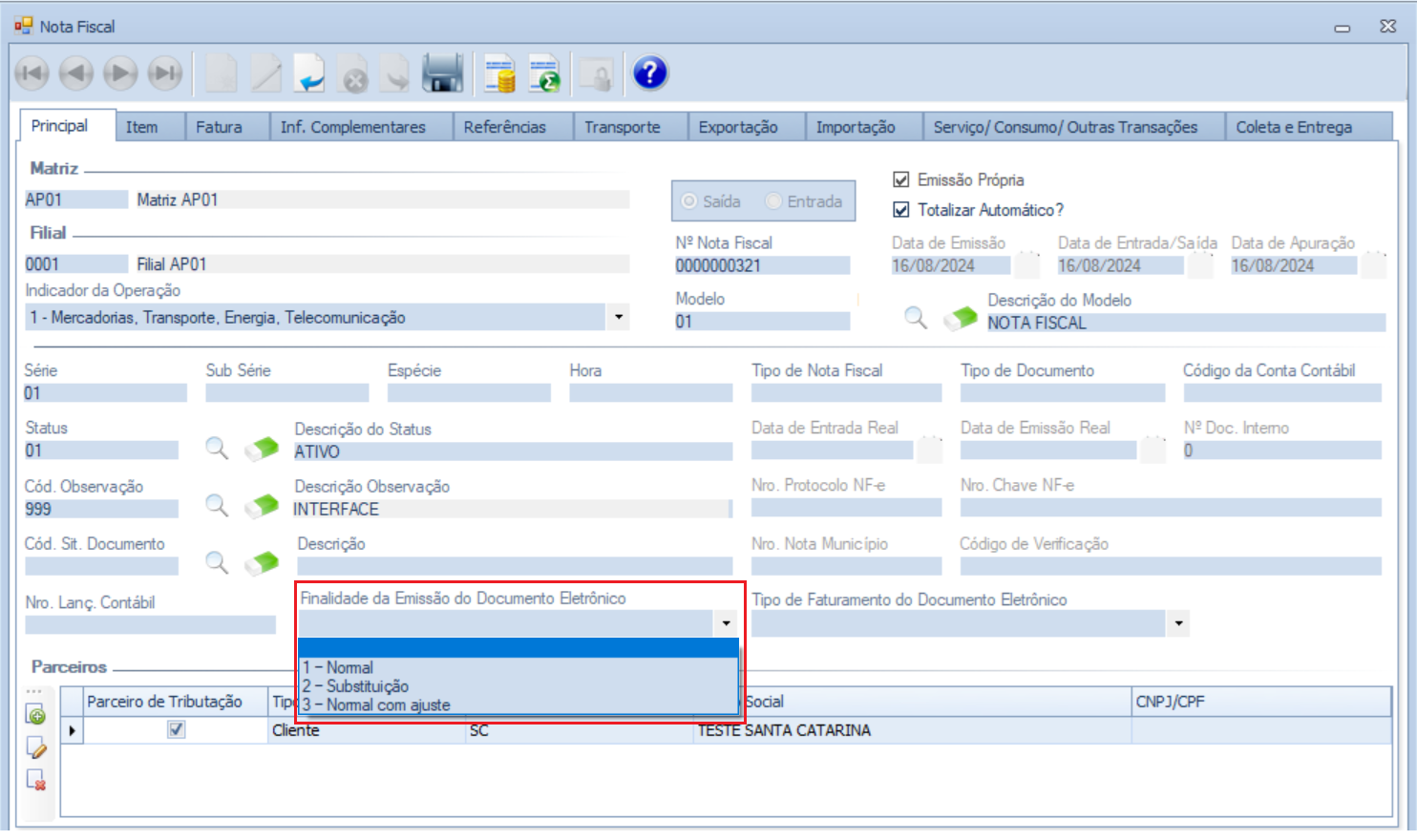
Task: Click the green sigma totals toolbar icon
Action: [545, 73]
